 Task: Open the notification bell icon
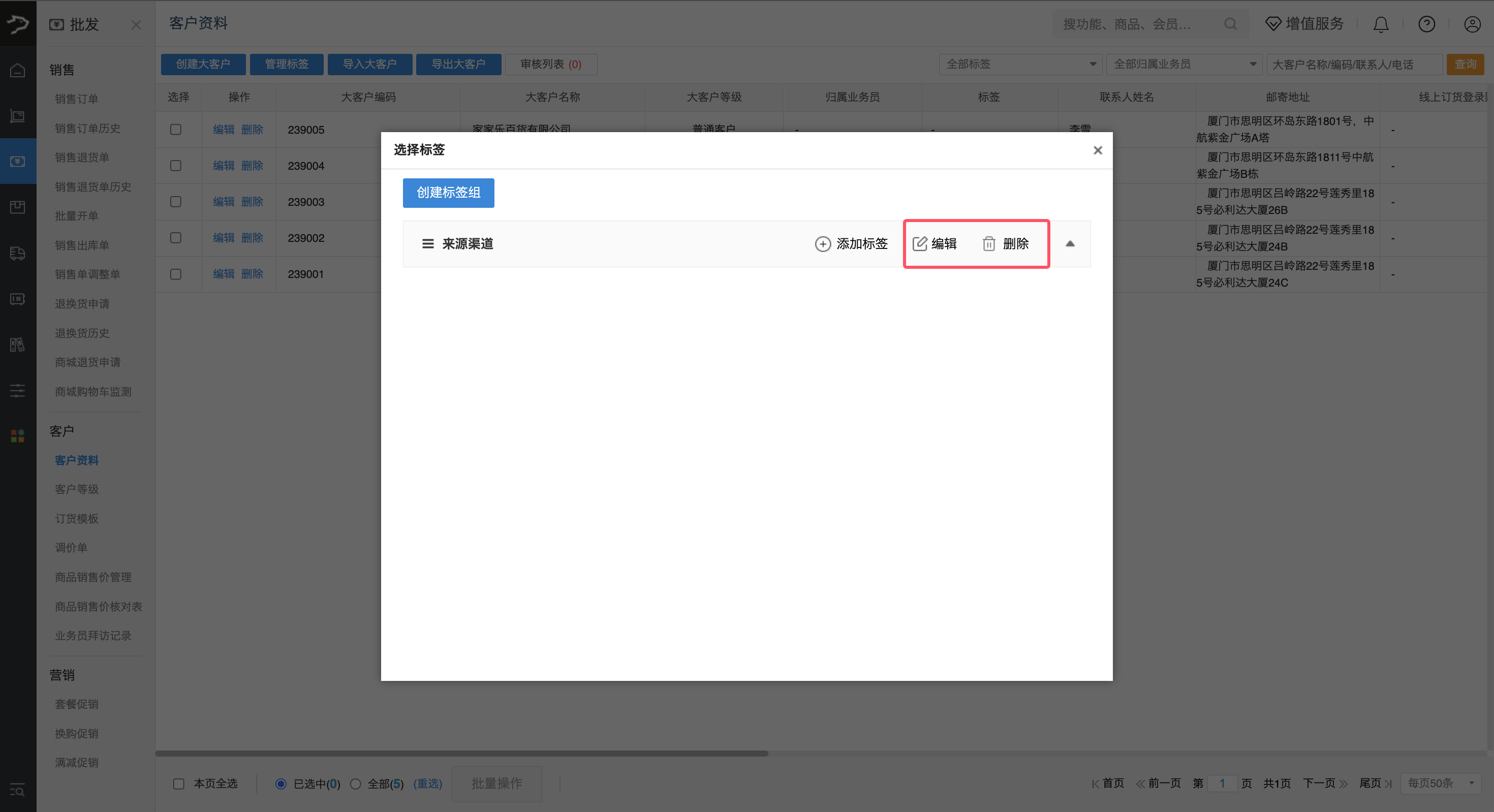[1381, 24]
